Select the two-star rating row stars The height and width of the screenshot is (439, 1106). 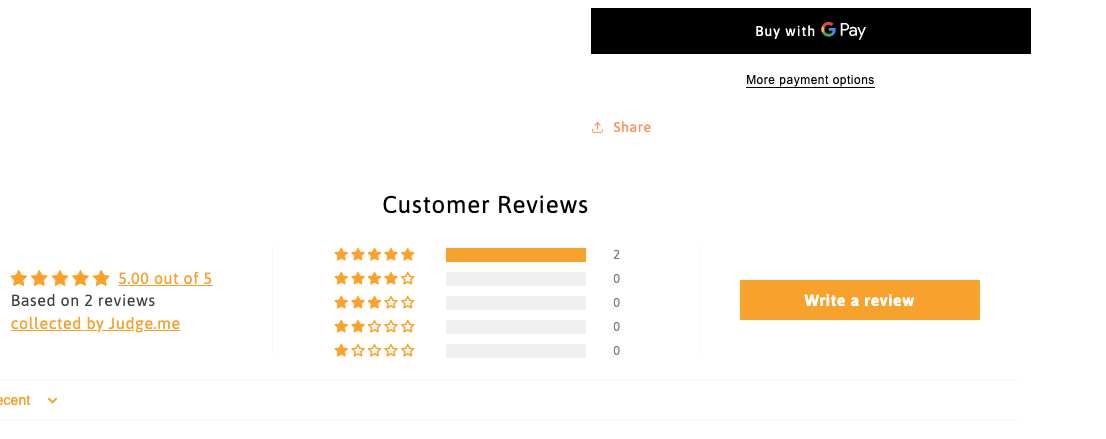(x=374, y=327)
